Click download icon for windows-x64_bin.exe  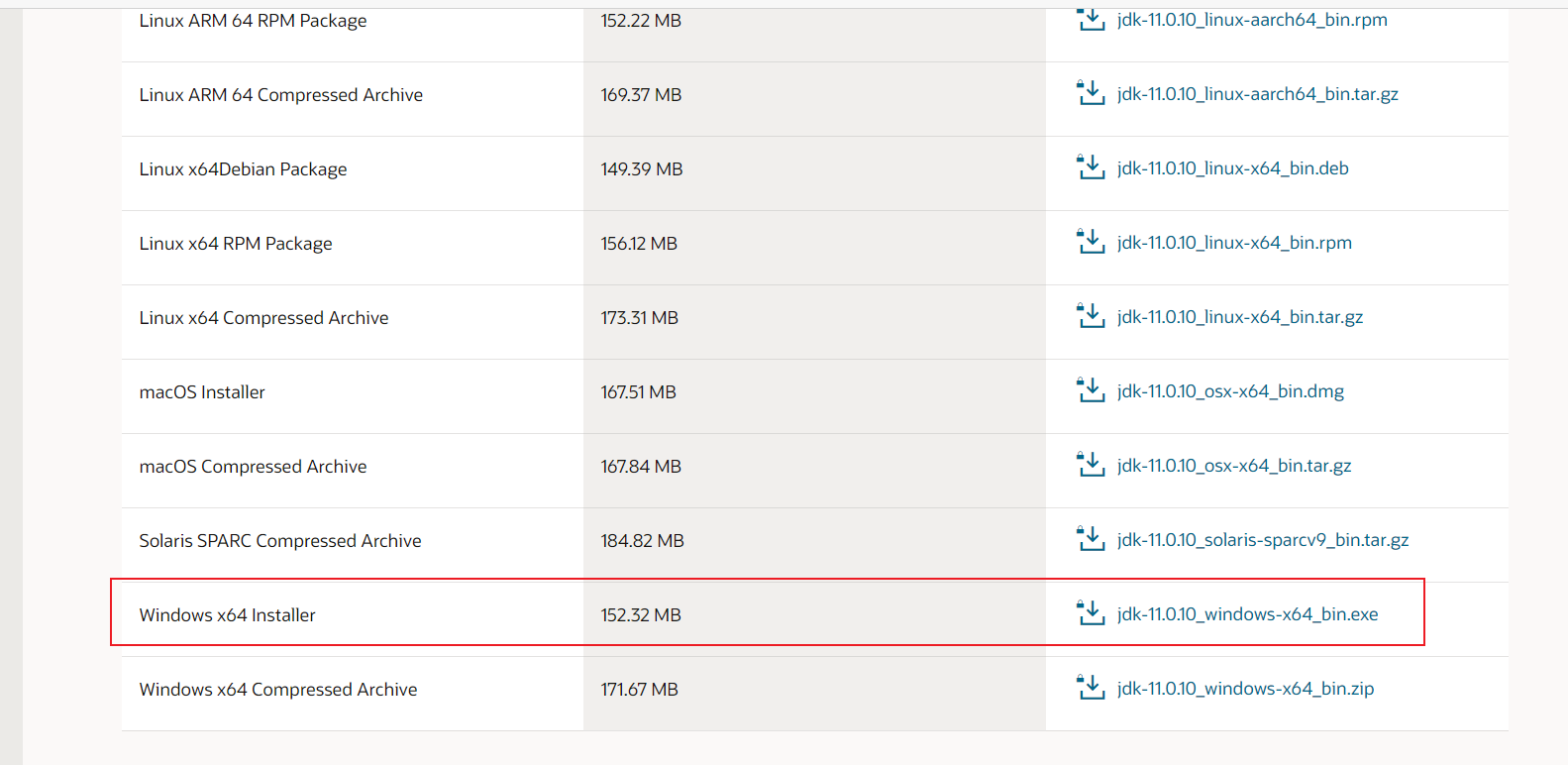[x=1091, y=612]
